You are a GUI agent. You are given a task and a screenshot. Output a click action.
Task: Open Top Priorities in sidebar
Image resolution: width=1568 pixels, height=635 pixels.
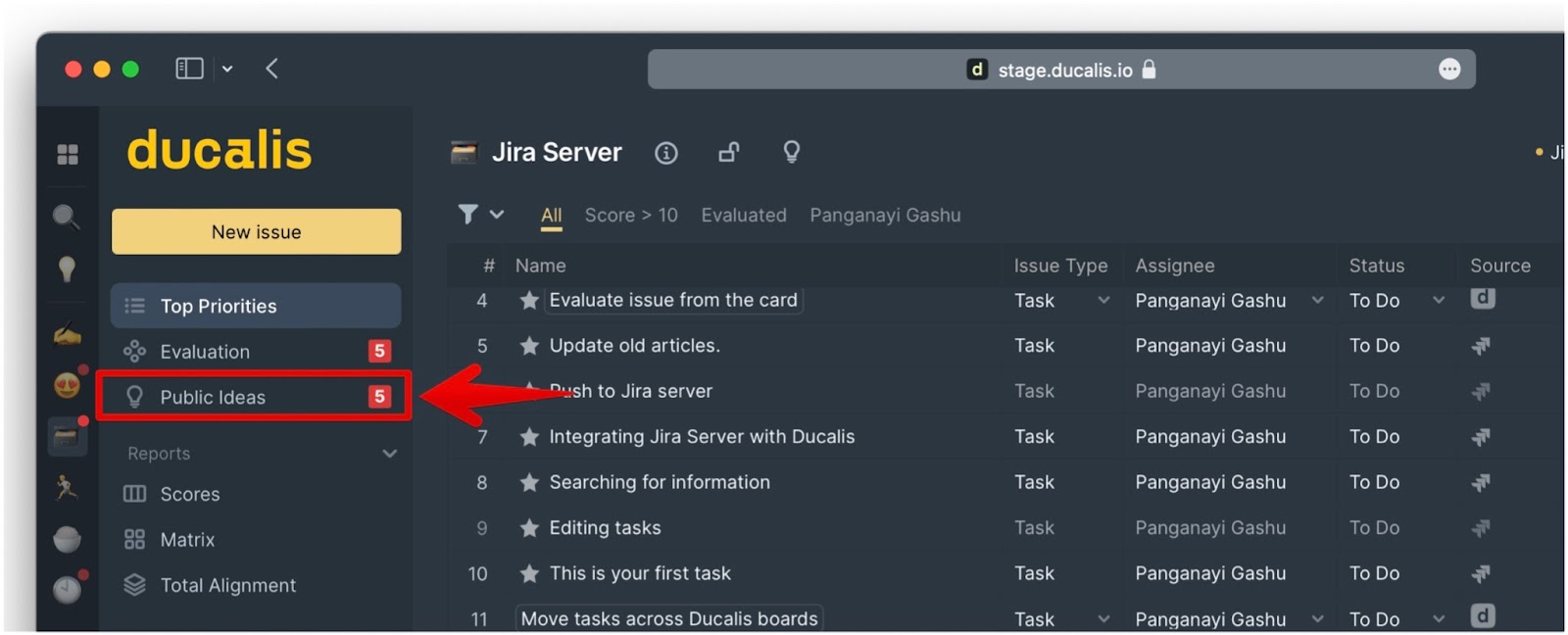click(256, 306)
